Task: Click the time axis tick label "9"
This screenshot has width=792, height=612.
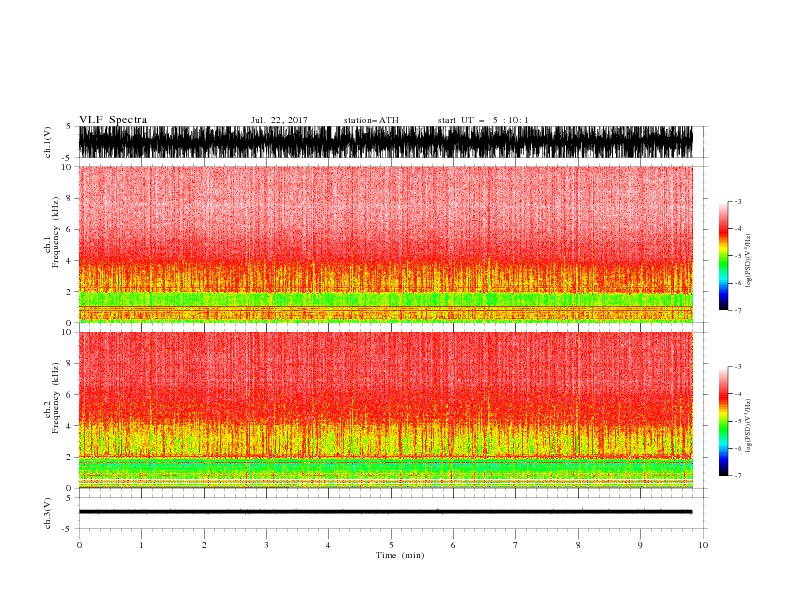Action: pyautogui.click(x=640, y=545)
